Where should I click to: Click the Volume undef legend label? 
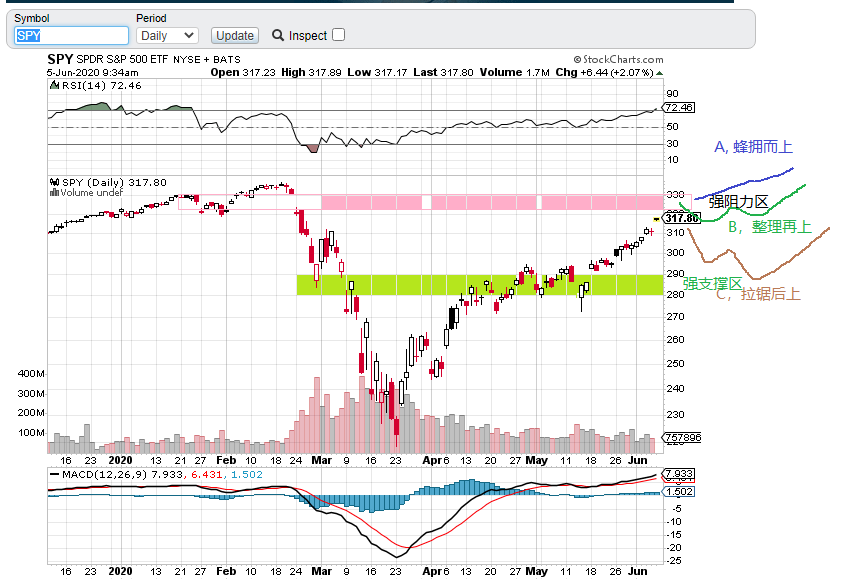coord(92,192)
